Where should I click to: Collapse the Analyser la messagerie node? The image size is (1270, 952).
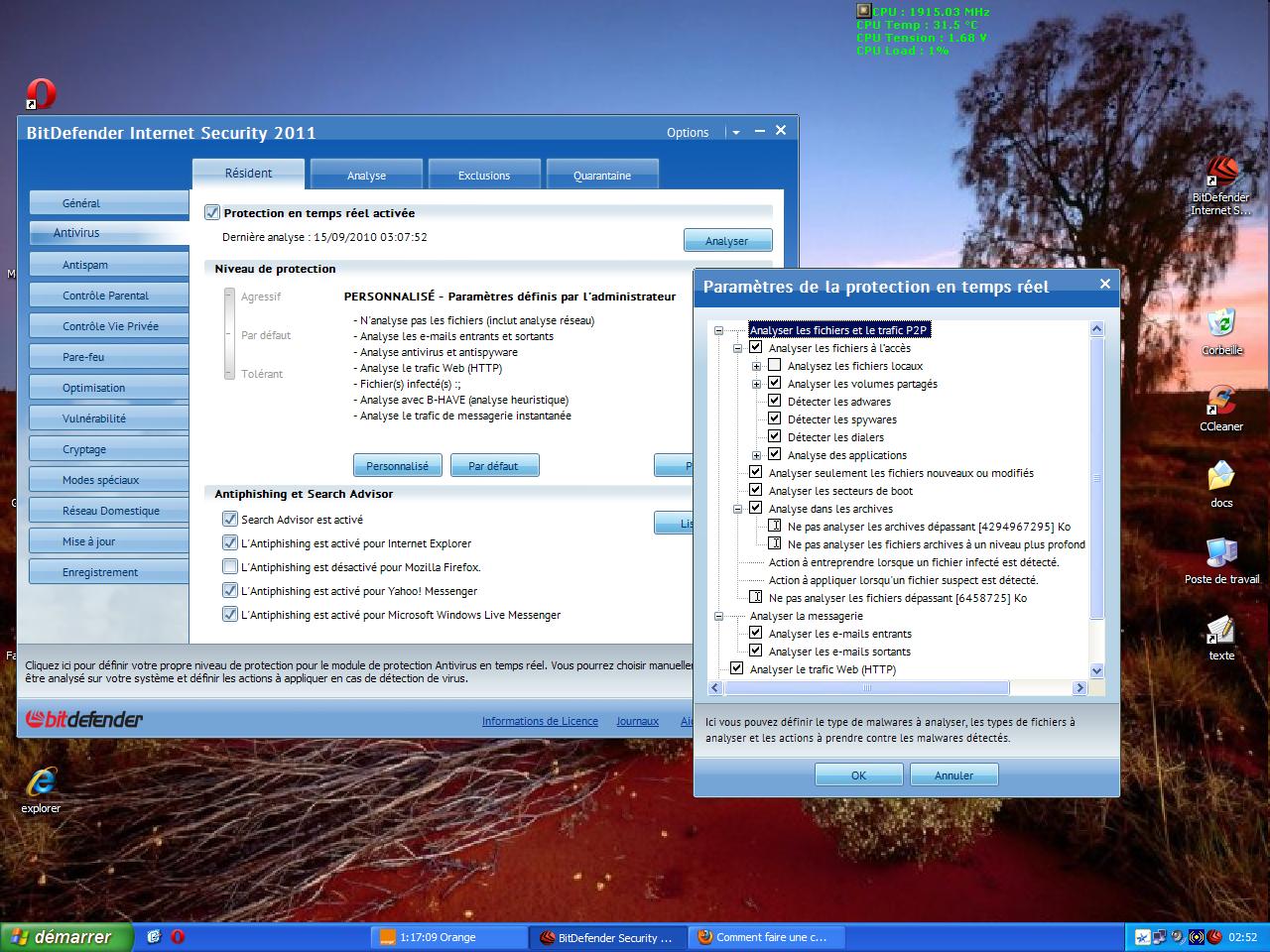click(x=718, y=616)
